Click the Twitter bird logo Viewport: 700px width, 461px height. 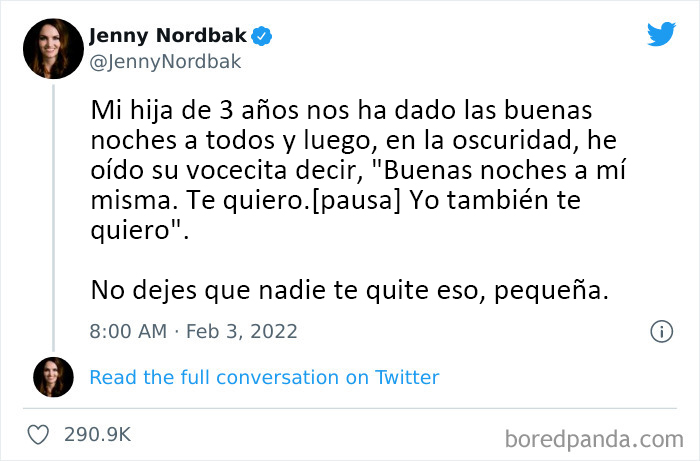coord(661,35)
